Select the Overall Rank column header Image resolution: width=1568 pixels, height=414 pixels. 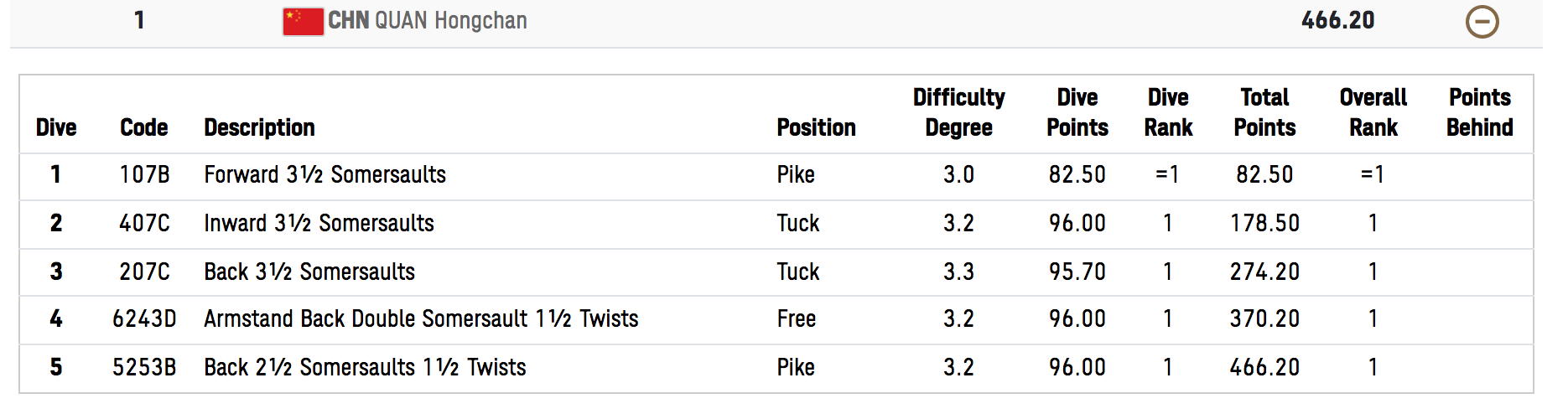pos(1373,112)
